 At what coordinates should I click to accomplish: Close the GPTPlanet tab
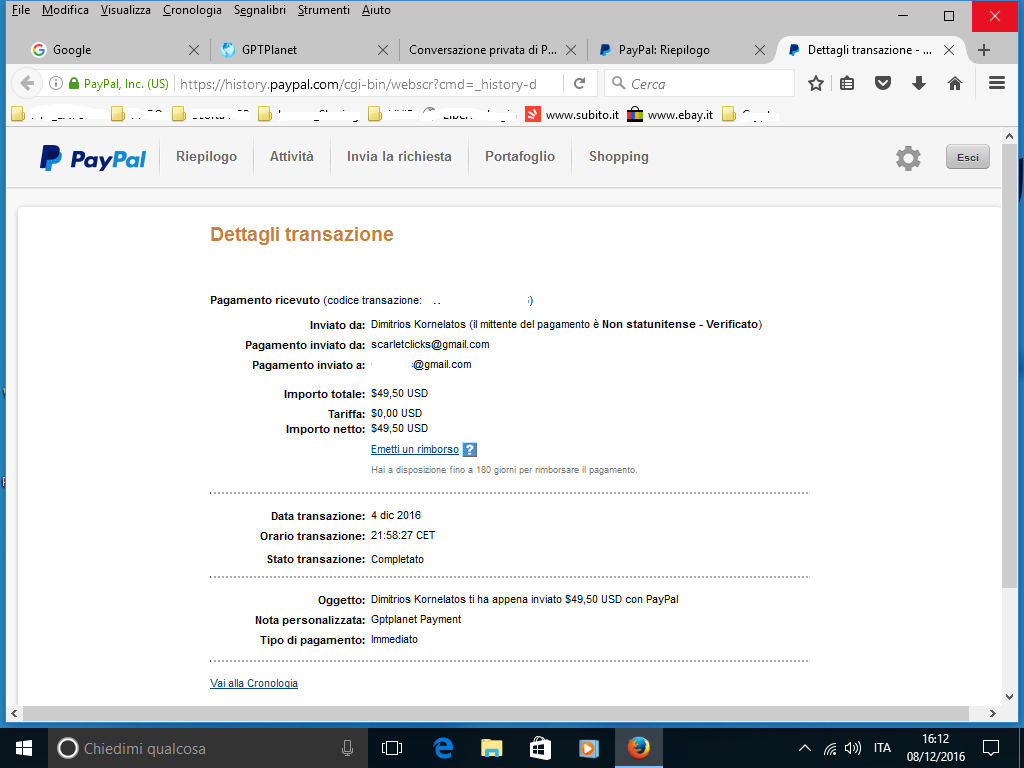coord(383,50)
